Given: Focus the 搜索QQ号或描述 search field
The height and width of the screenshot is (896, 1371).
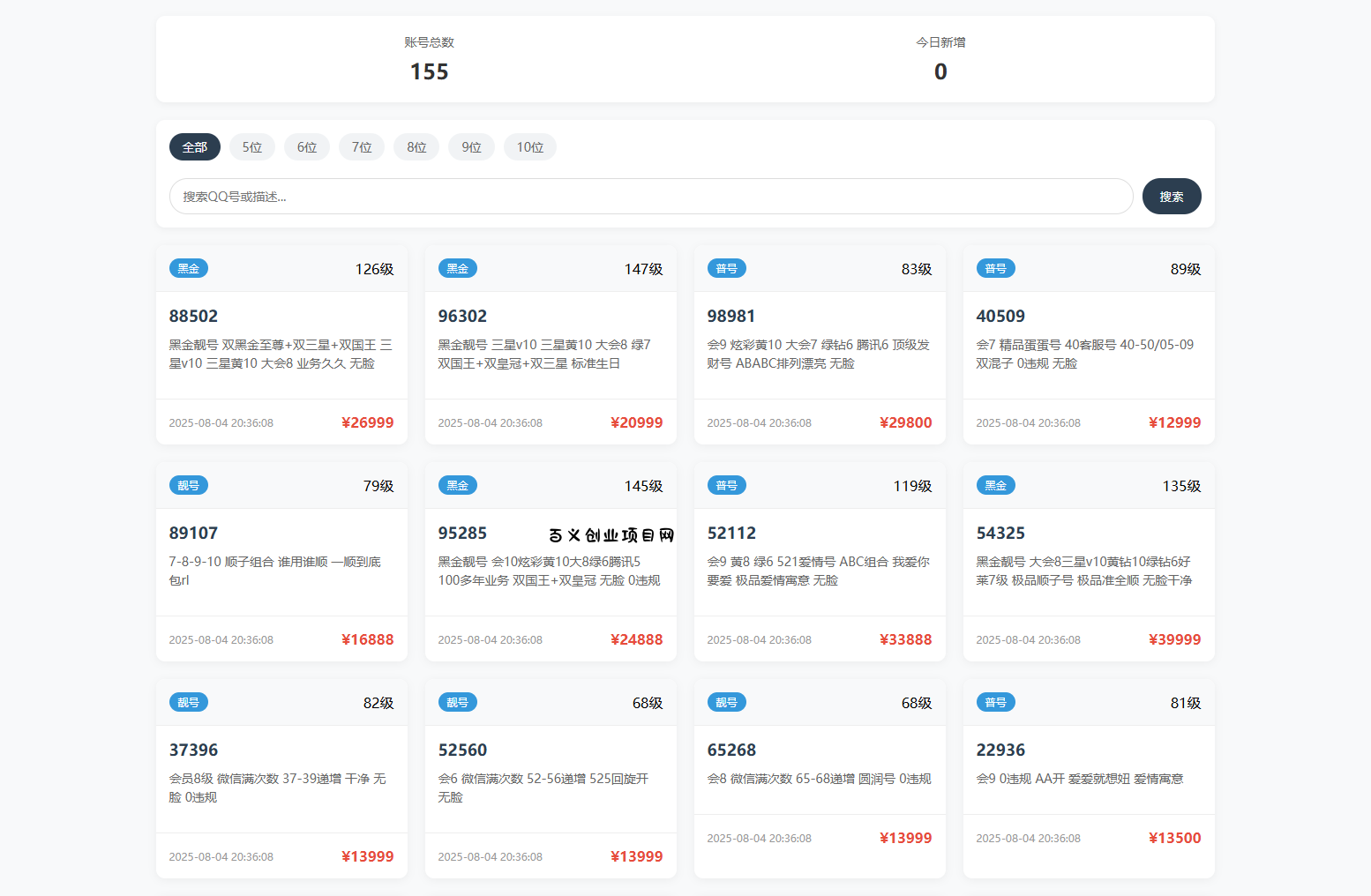Looking at the screenshot, I should 651,197.
